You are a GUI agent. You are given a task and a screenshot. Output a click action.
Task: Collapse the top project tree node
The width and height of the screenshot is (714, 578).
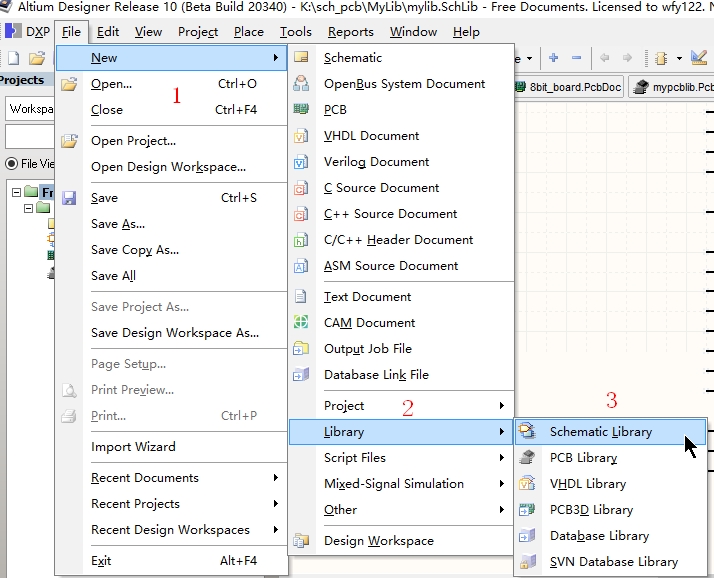pos(16,192)
